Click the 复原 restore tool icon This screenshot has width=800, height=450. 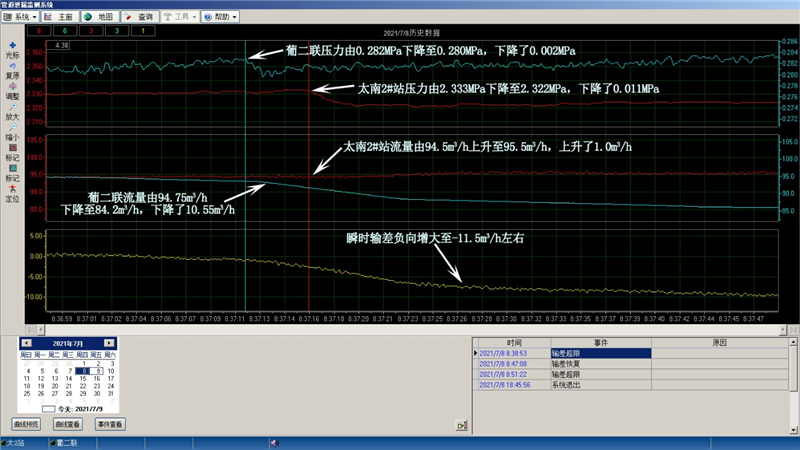click(12, 66)
